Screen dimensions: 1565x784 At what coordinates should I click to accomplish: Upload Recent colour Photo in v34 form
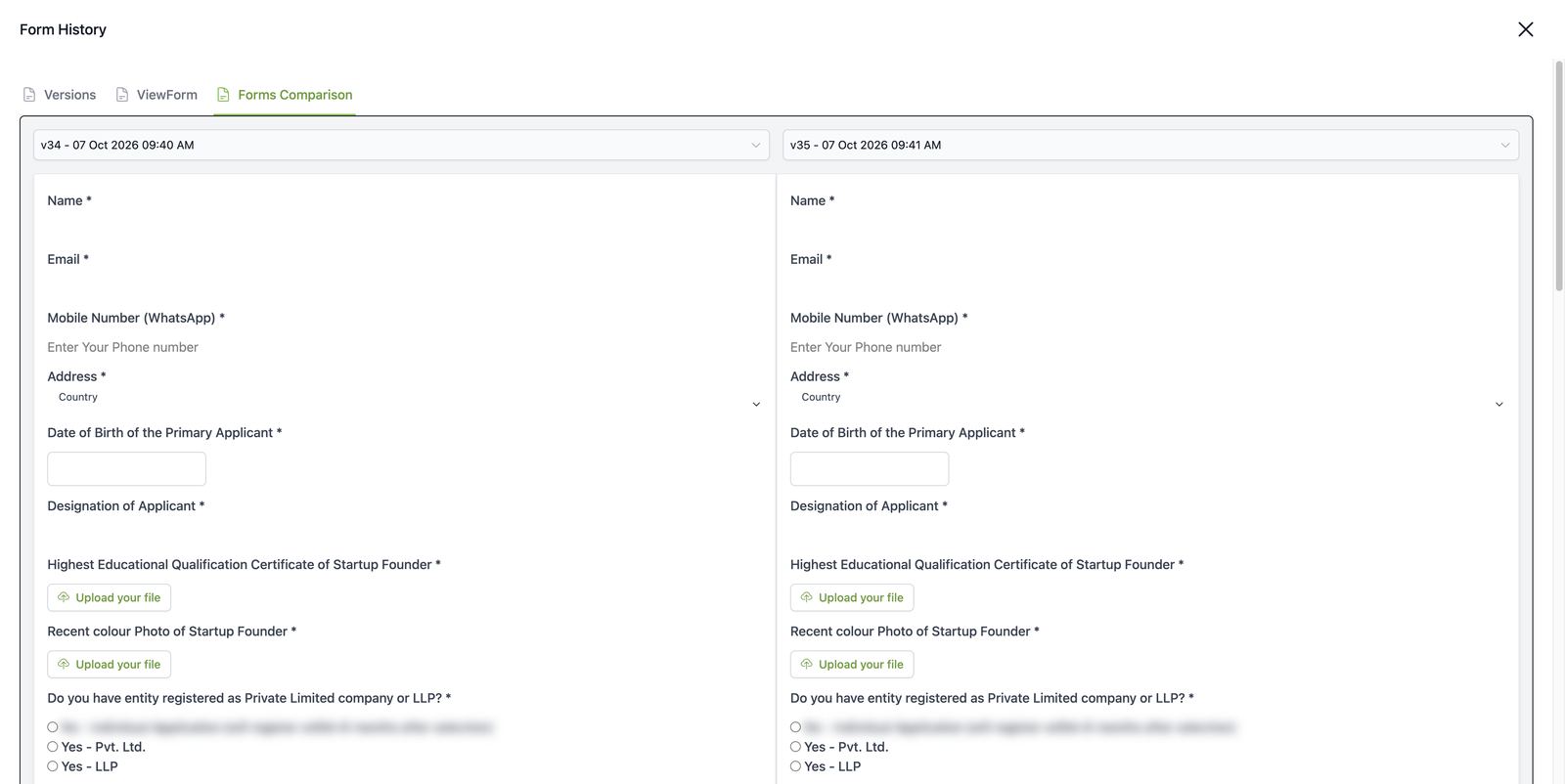[109, 665]
